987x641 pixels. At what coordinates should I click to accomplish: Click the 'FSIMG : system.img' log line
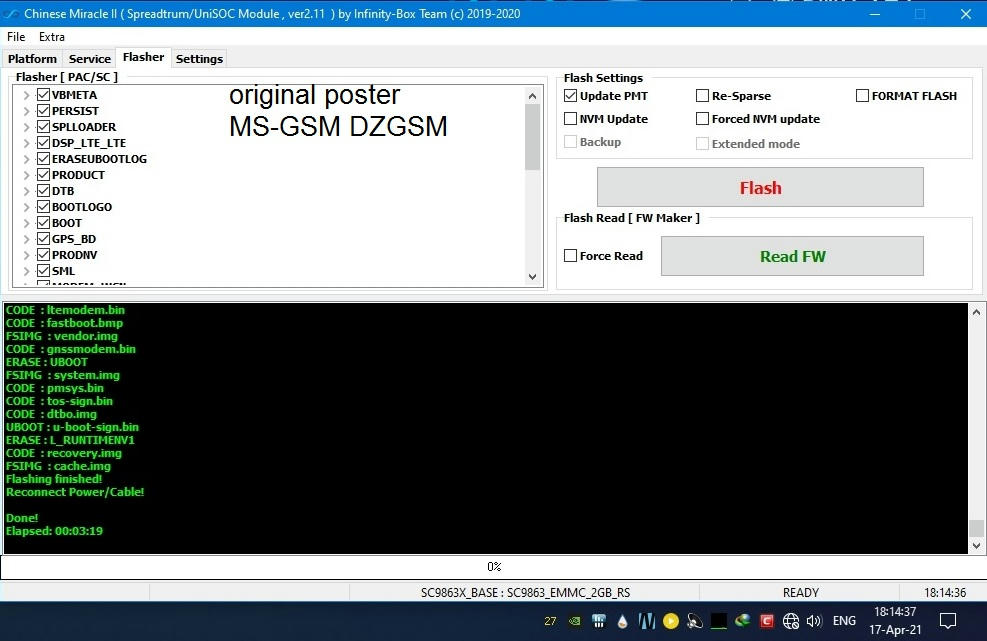pyautogui.click(x=63, y=375)
